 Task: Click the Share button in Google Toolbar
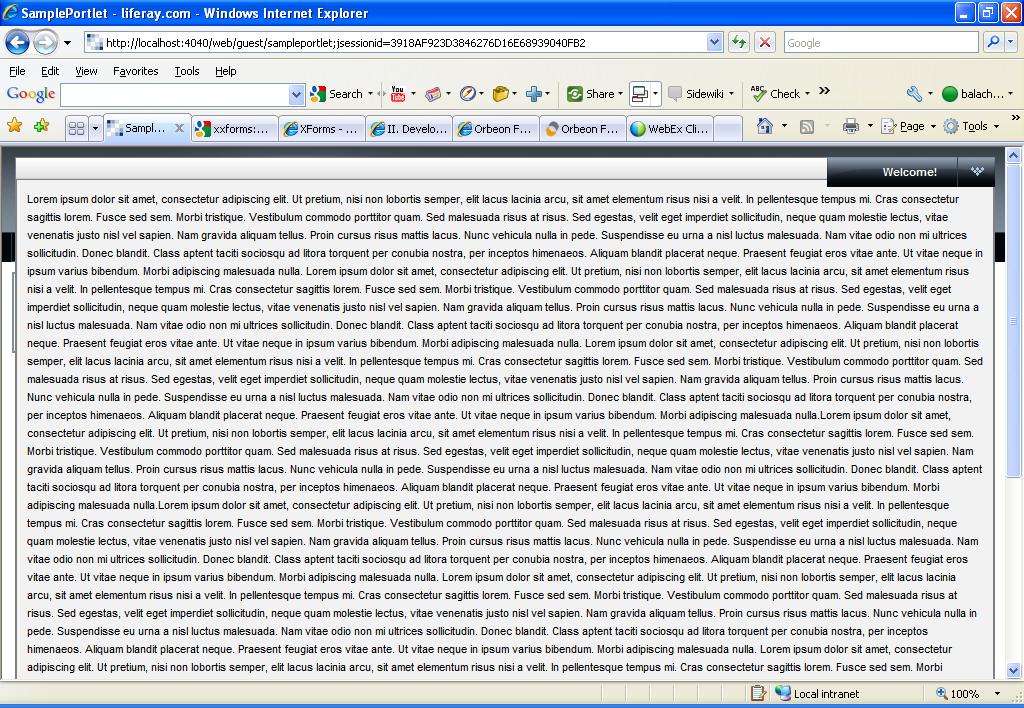click(590, 94)
